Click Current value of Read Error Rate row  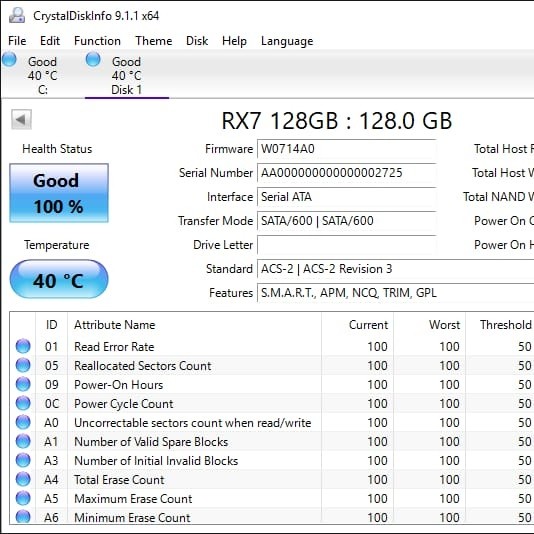[x=377, y=347]
